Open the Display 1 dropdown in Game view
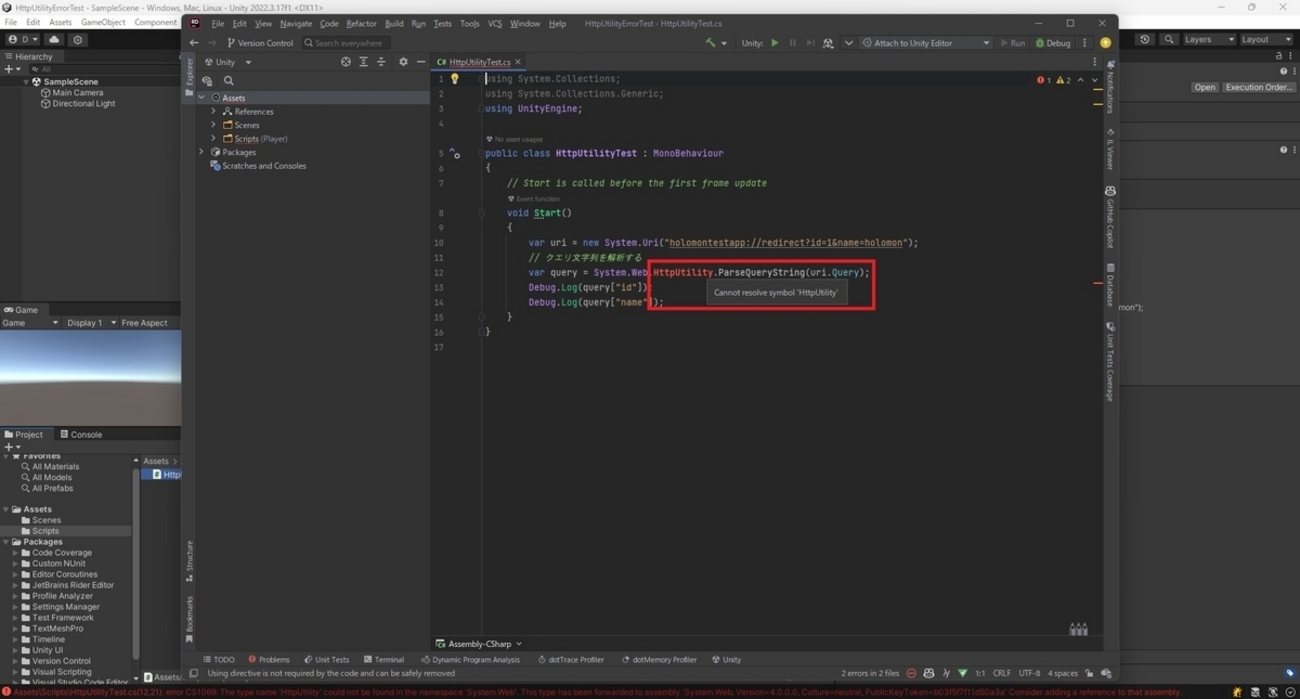This screenshot has height=699, width=1300. (91, 323)
